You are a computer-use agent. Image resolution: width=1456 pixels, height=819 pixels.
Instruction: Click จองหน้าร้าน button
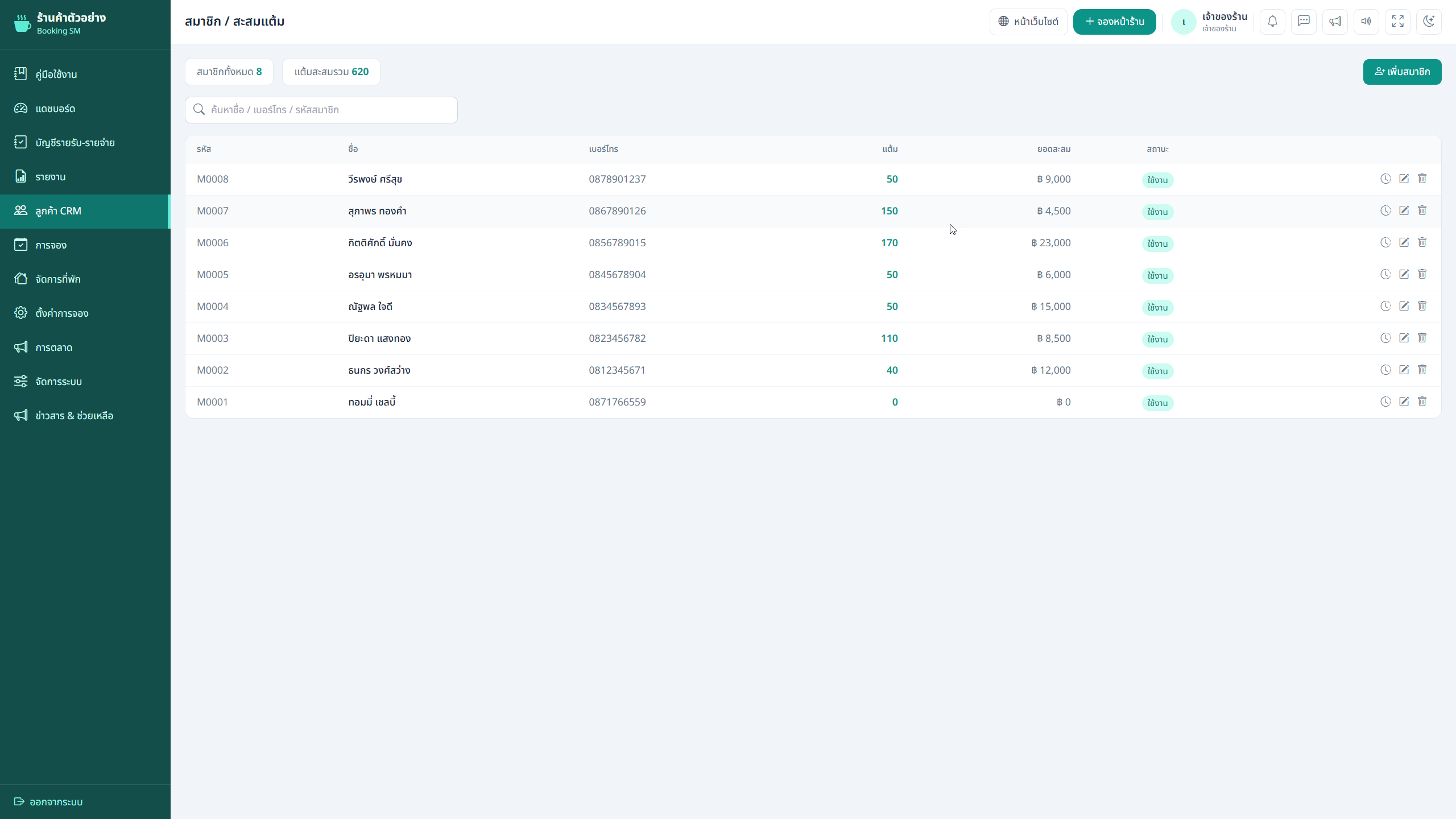1114,22
